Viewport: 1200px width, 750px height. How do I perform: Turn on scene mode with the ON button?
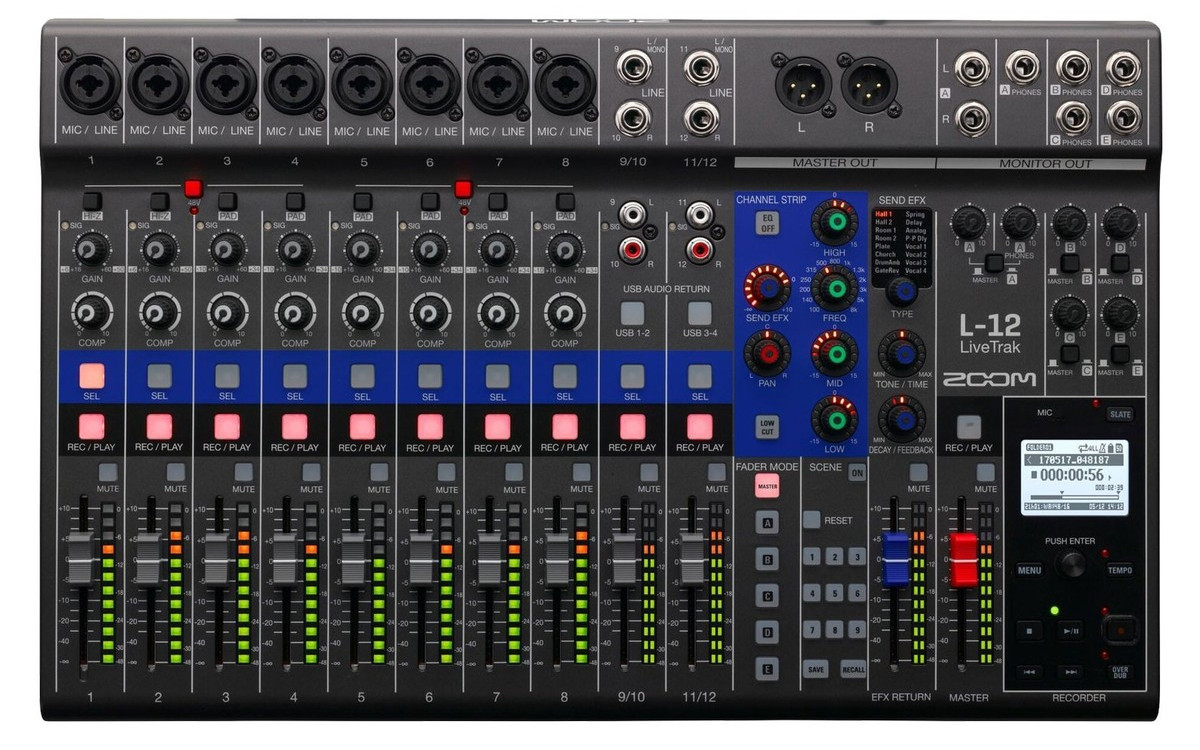(x=856, y=473)
